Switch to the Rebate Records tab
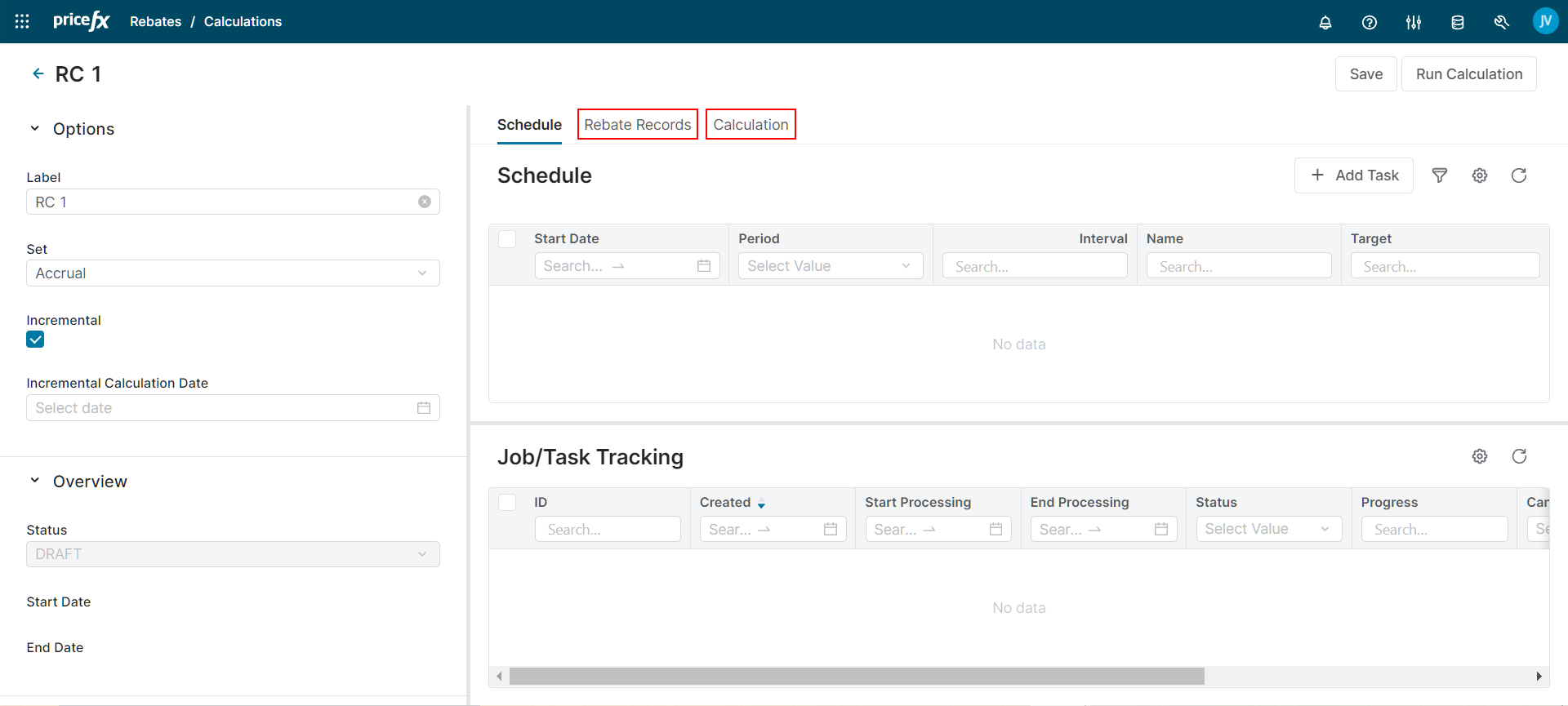1568x706 pixels. tap(637, 125)
